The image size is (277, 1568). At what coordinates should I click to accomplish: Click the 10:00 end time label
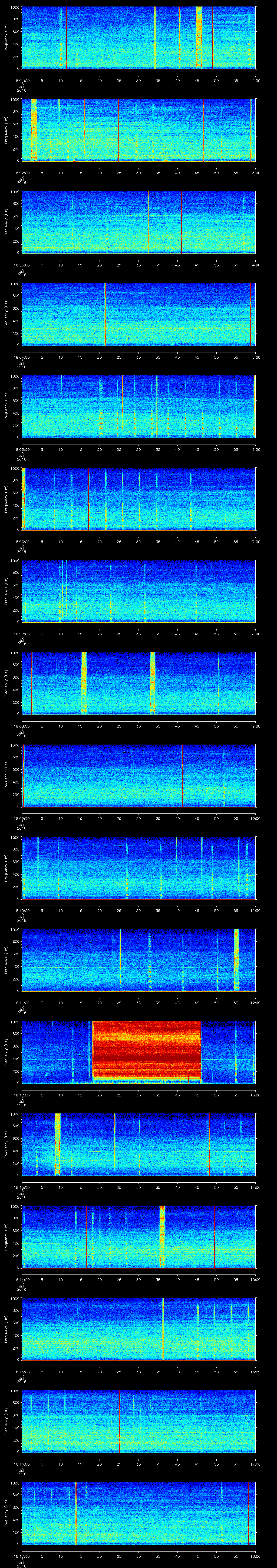pos(256,818)
